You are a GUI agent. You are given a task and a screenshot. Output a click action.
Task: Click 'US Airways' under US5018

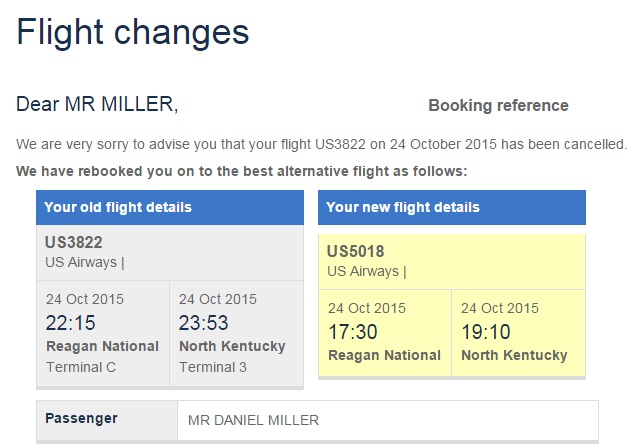coord(364,271)
